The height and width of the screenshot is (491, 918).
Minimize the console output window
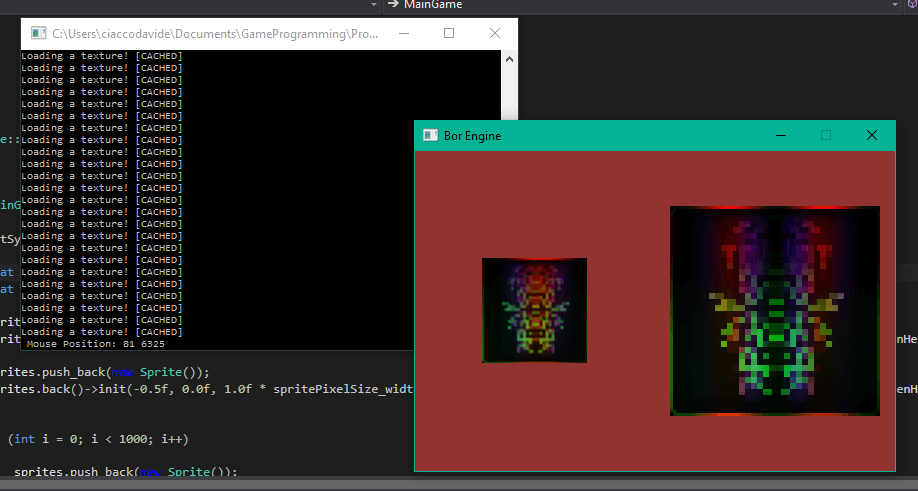pyautogui.click(x=404, y=34)
